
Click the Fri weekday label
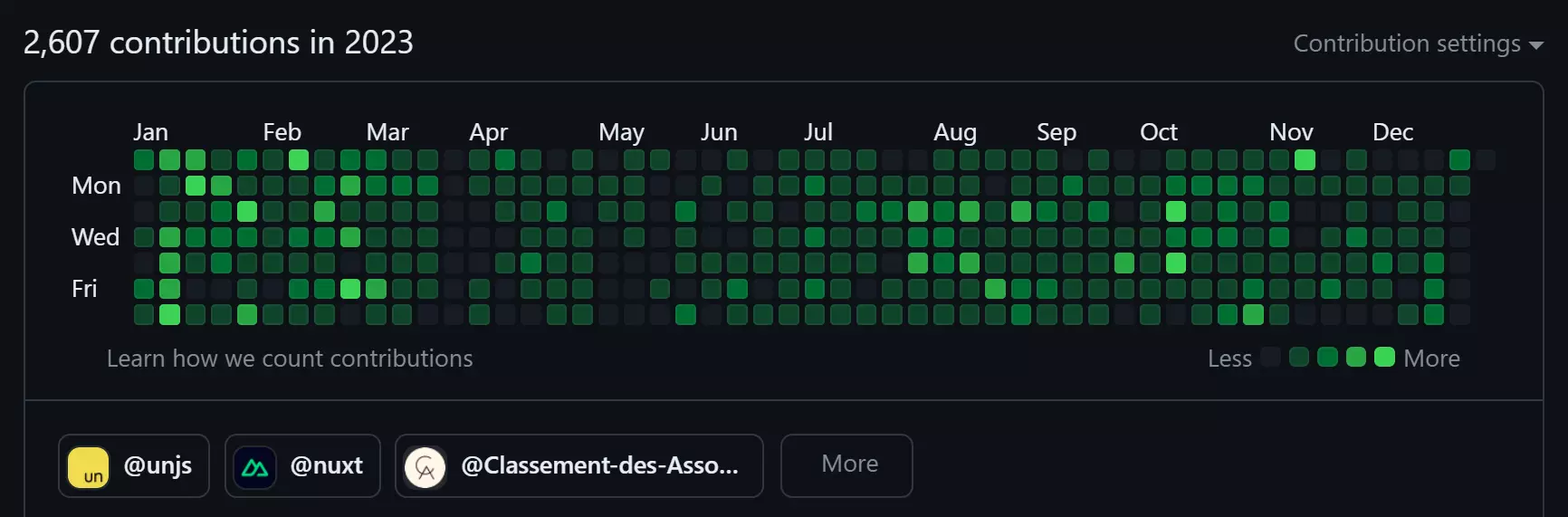pyautogui.click(x=84, y=289)
